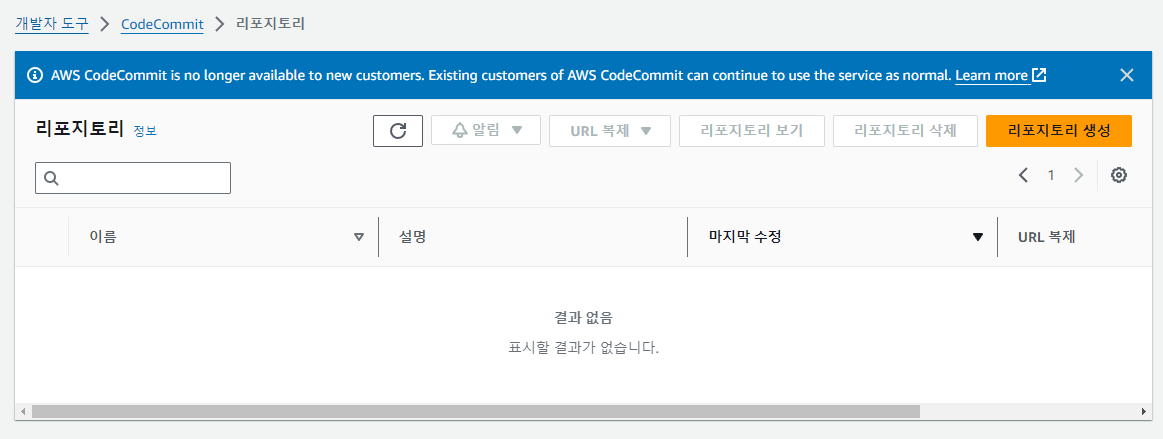
Task: Click 리포지토리 삭제 button
Action: (906, 131)
